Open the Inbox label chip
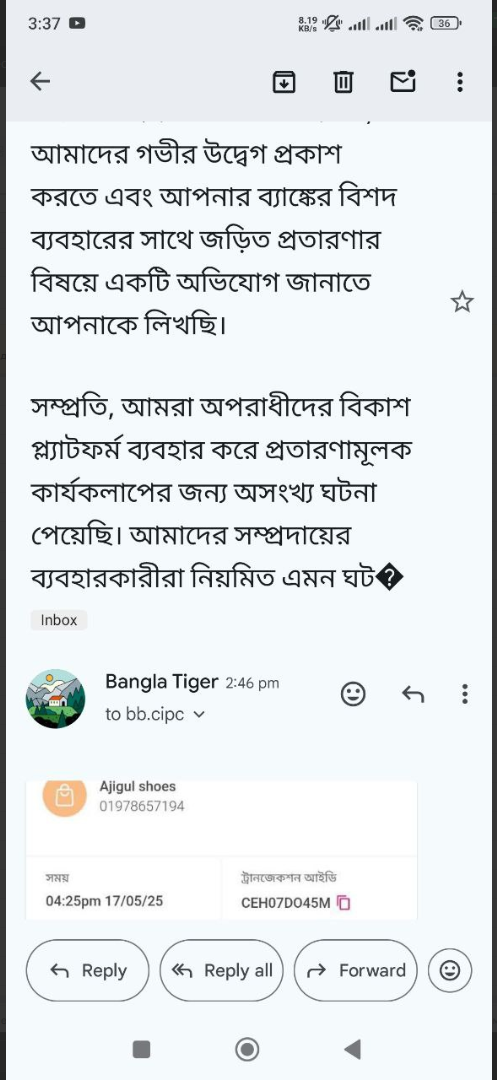This screenshot has height=1080, width=497. (59, 620)
